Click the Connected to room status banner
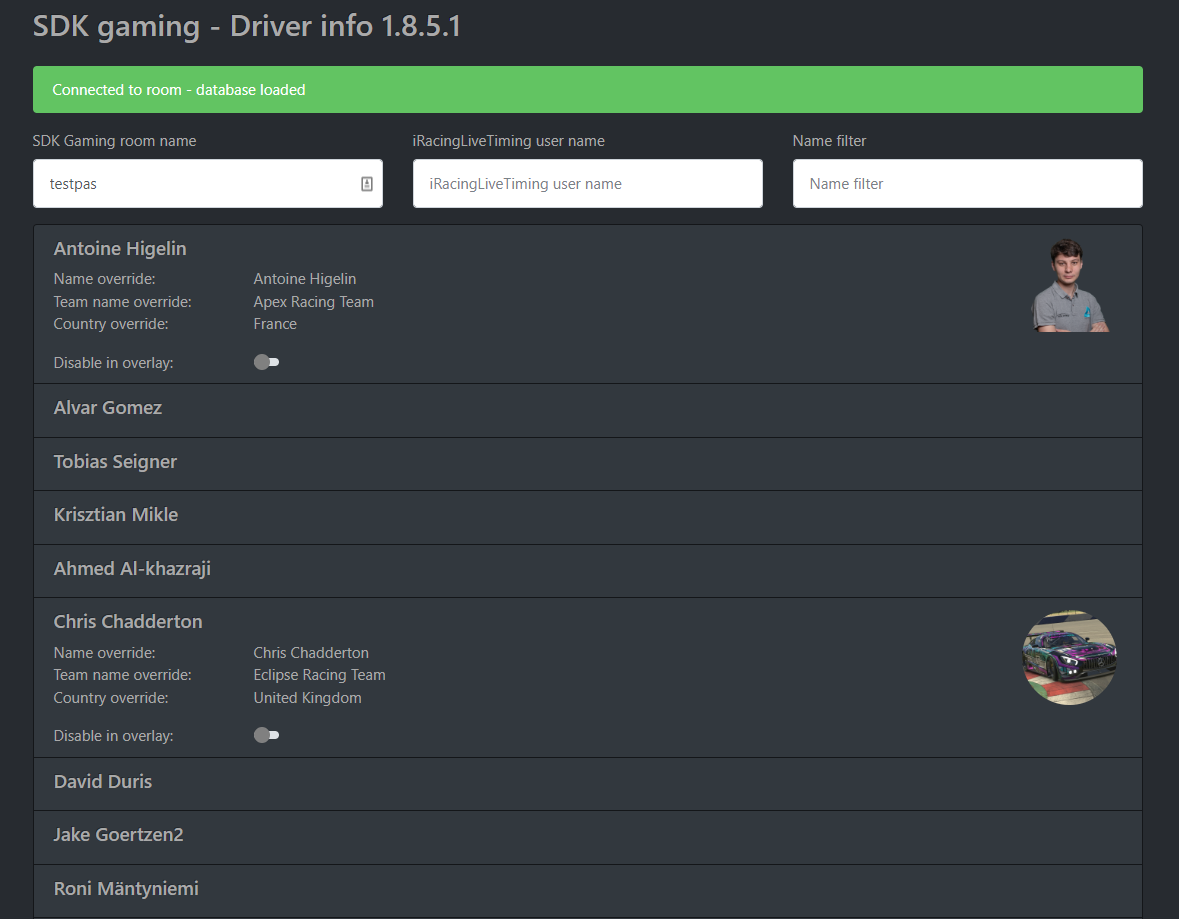This screenshot has height=919, width=1179. coord(587,89)
